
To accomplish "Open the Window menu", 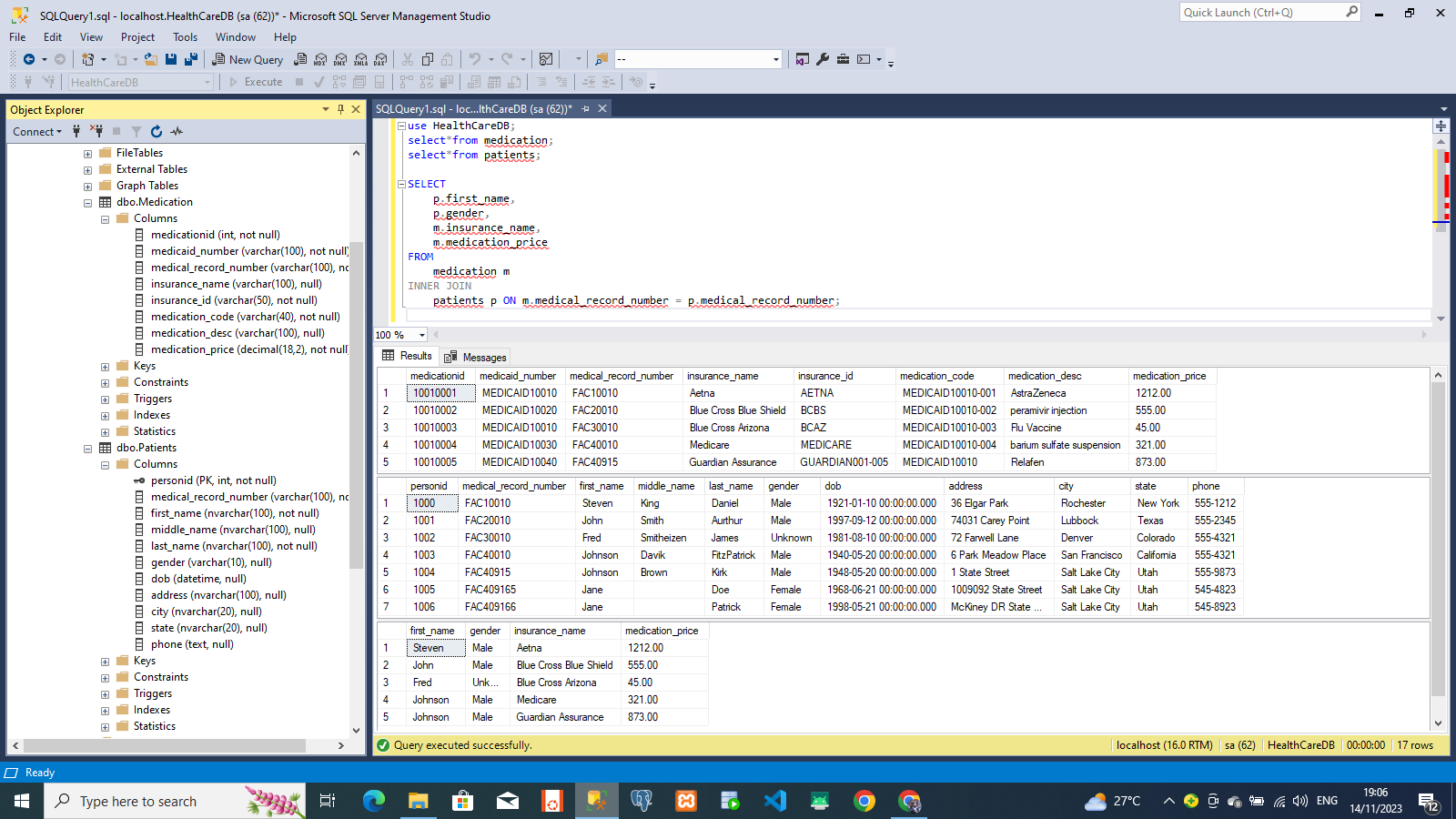I will 236,37.
